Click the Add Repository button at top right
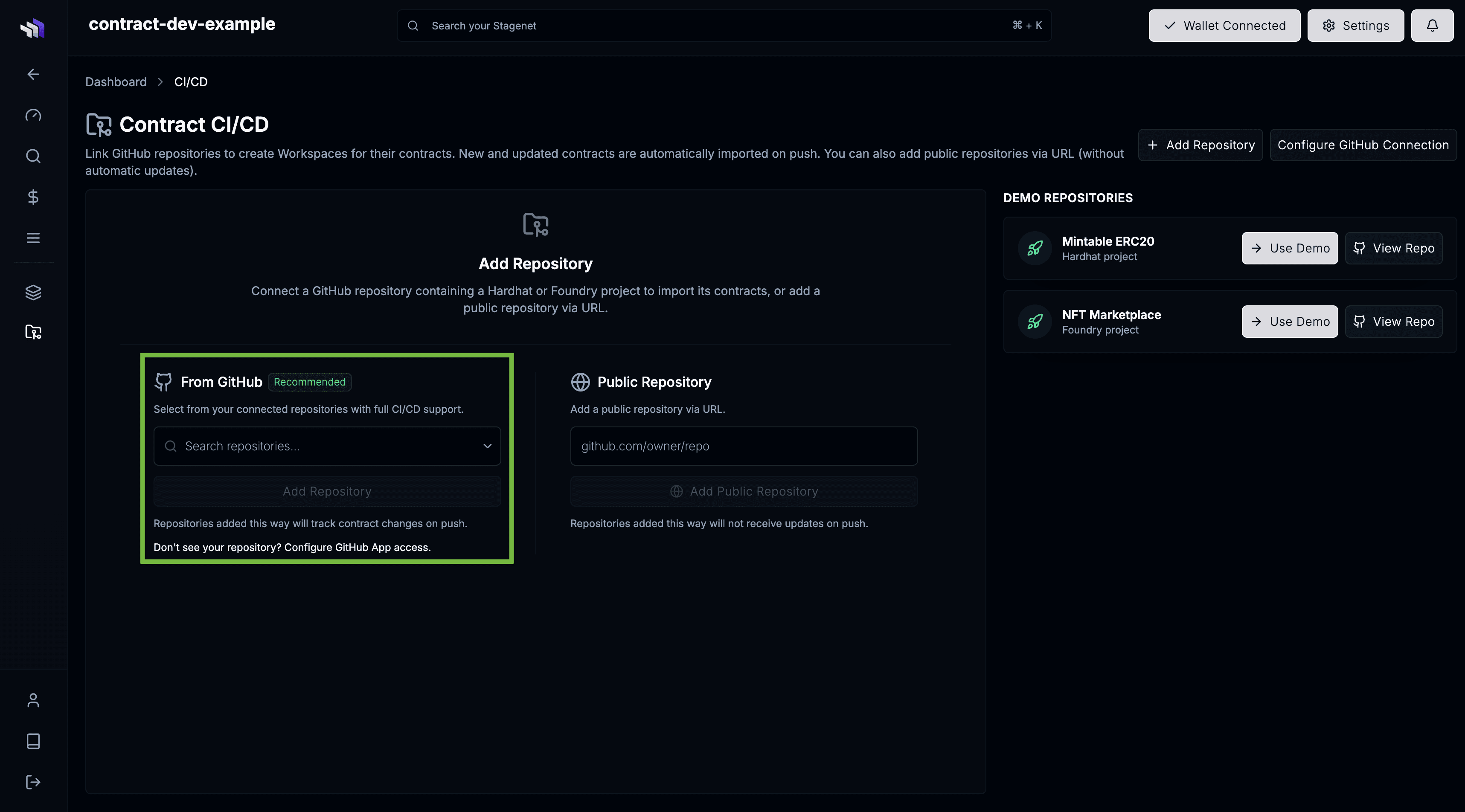The height and width of the screenshot is (812, 1465). (1200, 145)
